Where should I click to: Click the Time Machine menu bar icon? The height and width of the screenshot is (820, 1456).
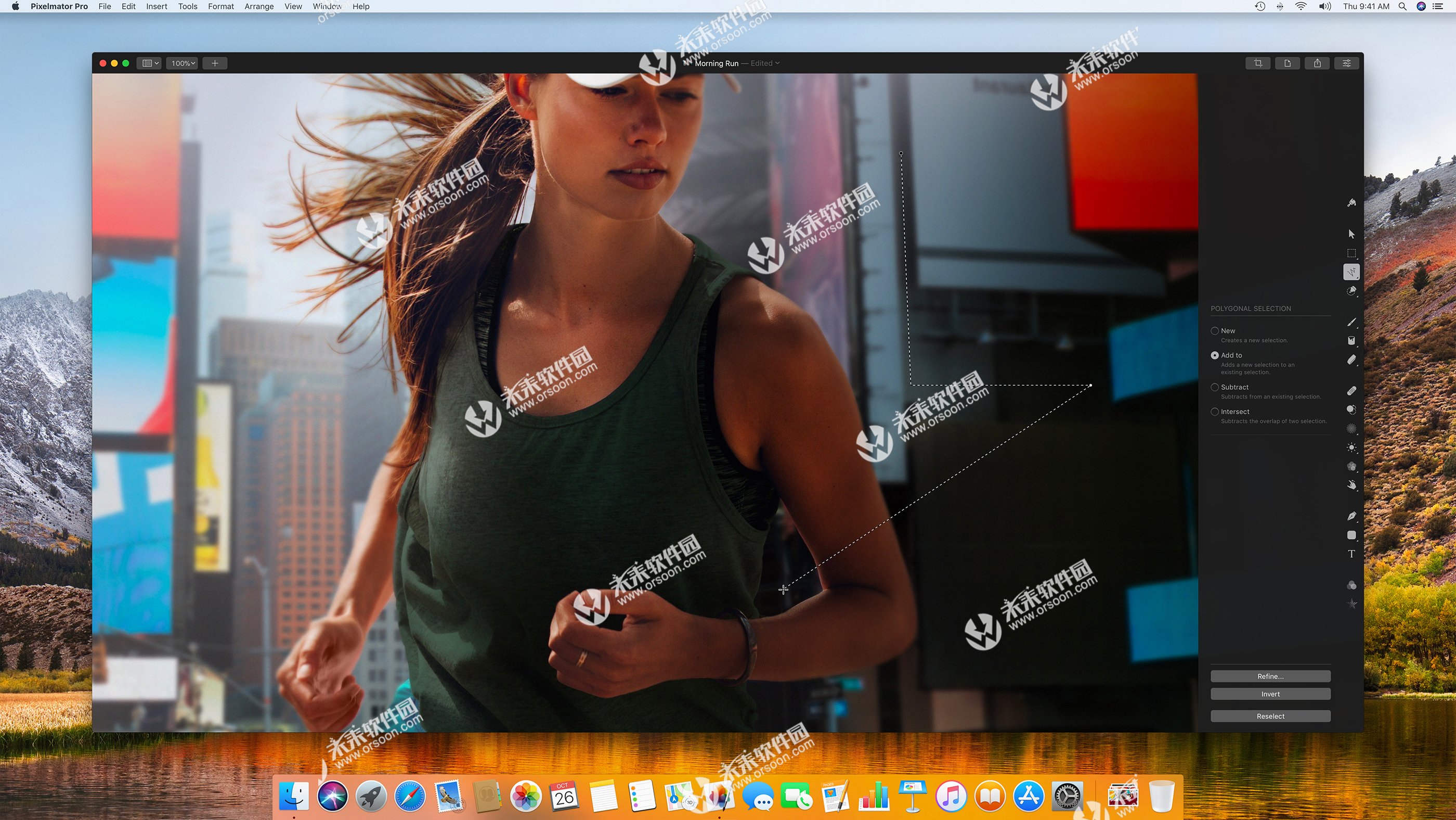click(x=1260, y=6)
